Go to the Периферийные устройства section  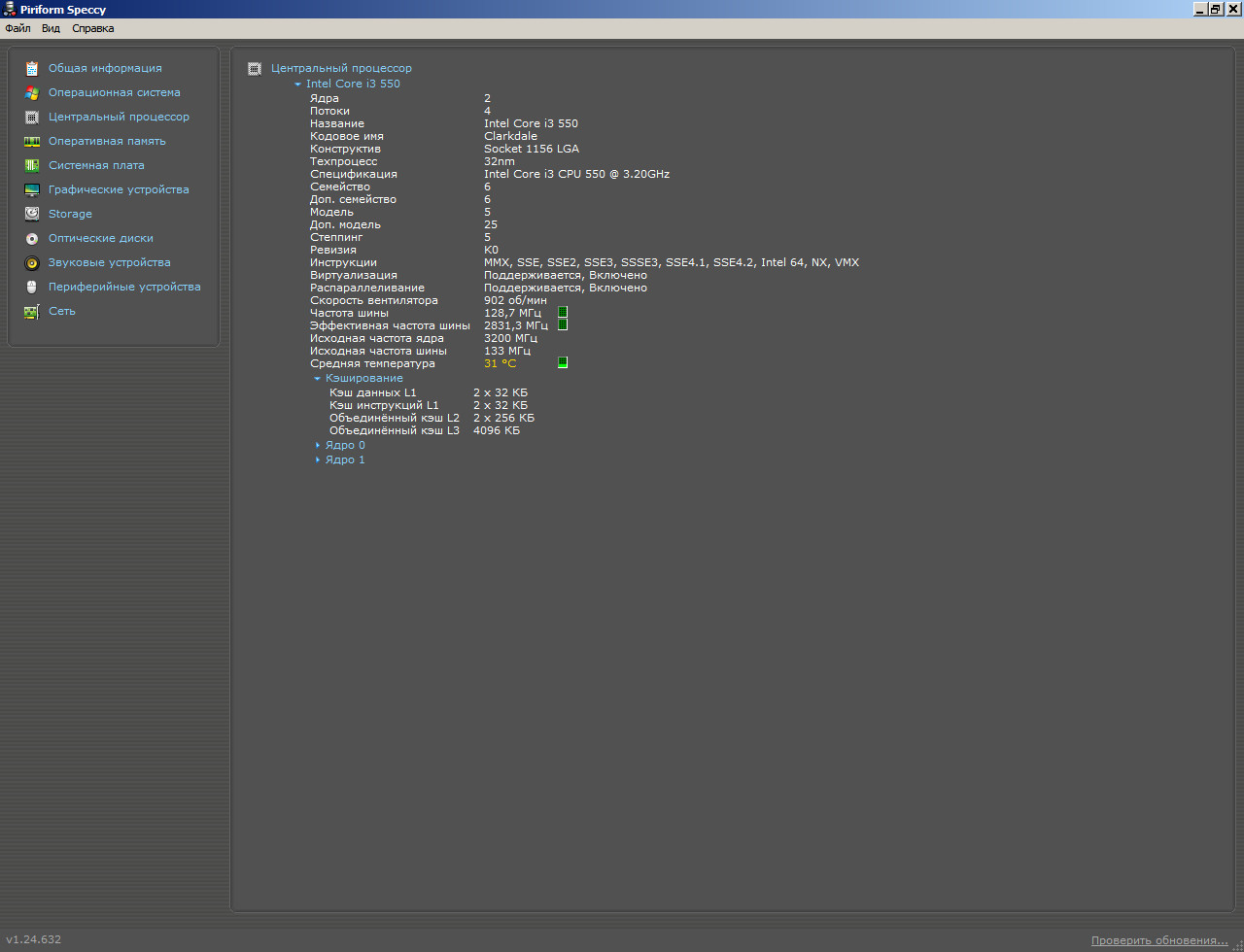tap(124, 288)
